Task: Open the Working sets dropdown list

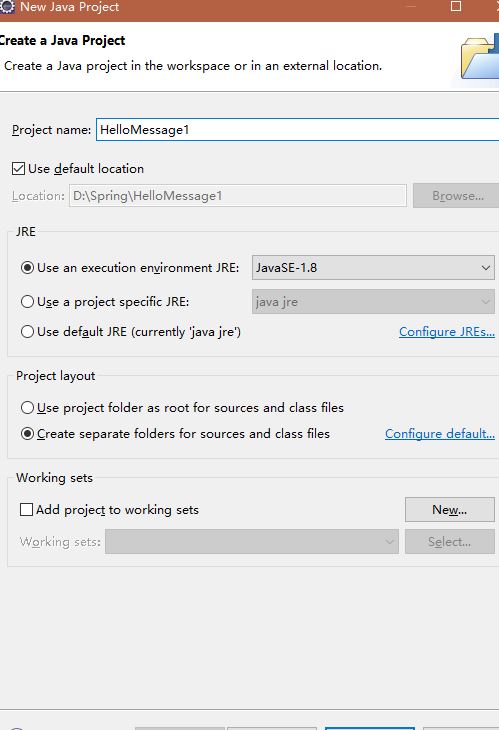Action: [x=252, y=541]
